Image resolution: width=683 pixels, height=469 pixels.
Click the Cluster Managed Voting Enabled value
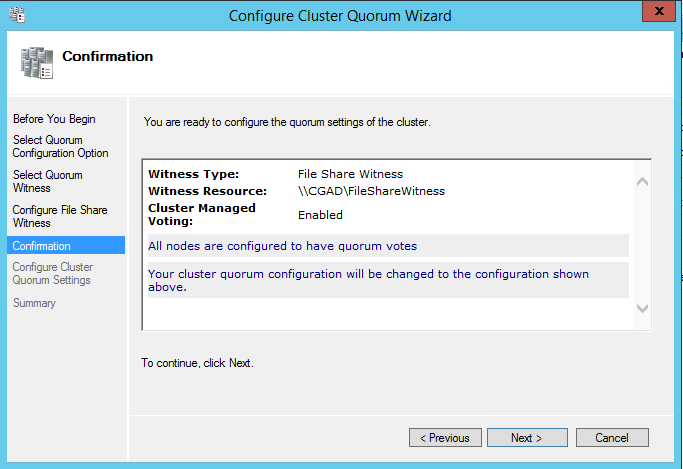[x=320, y=215]
